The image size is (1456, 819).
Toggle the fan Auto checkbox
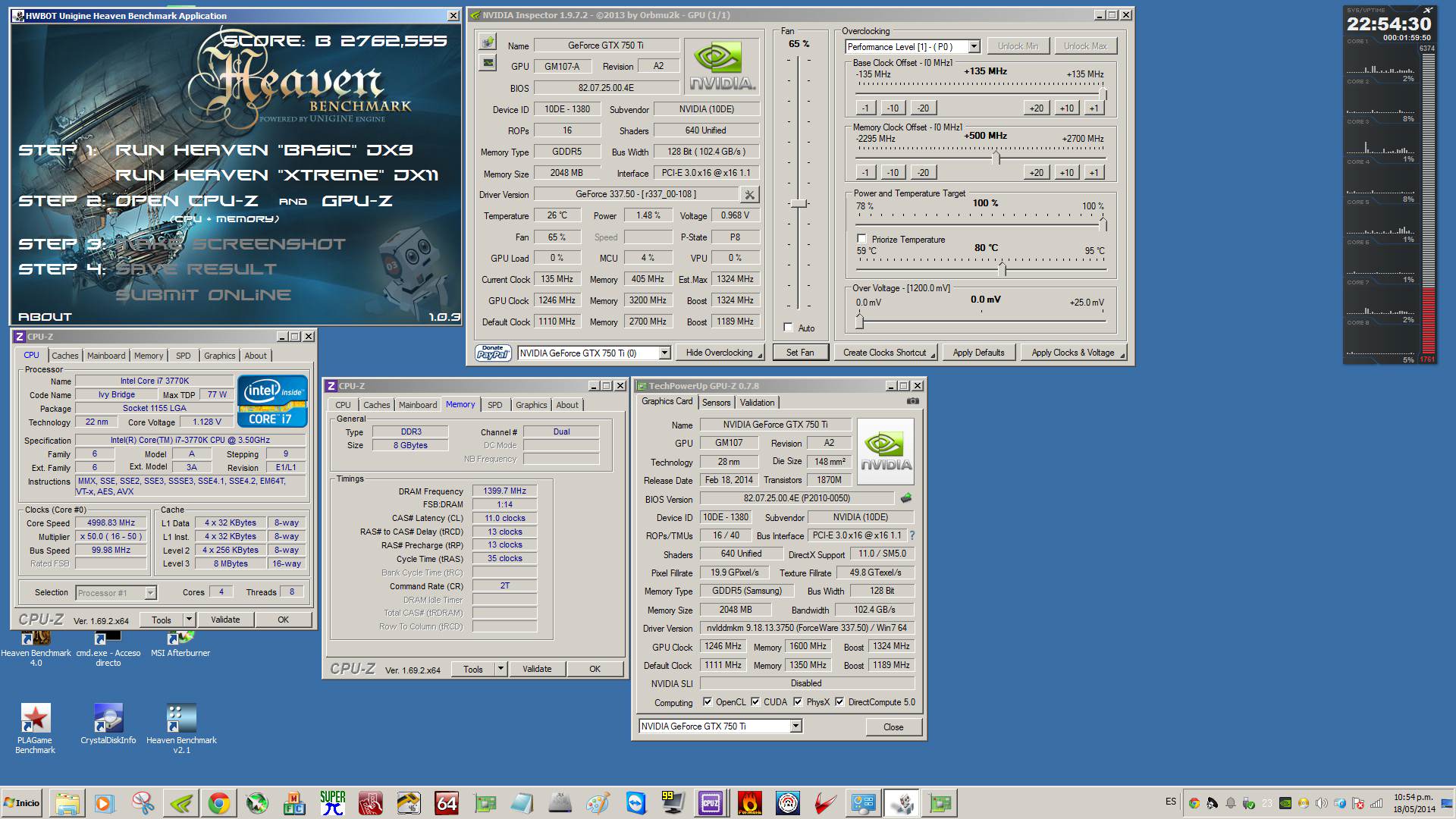tap(788, 328)
